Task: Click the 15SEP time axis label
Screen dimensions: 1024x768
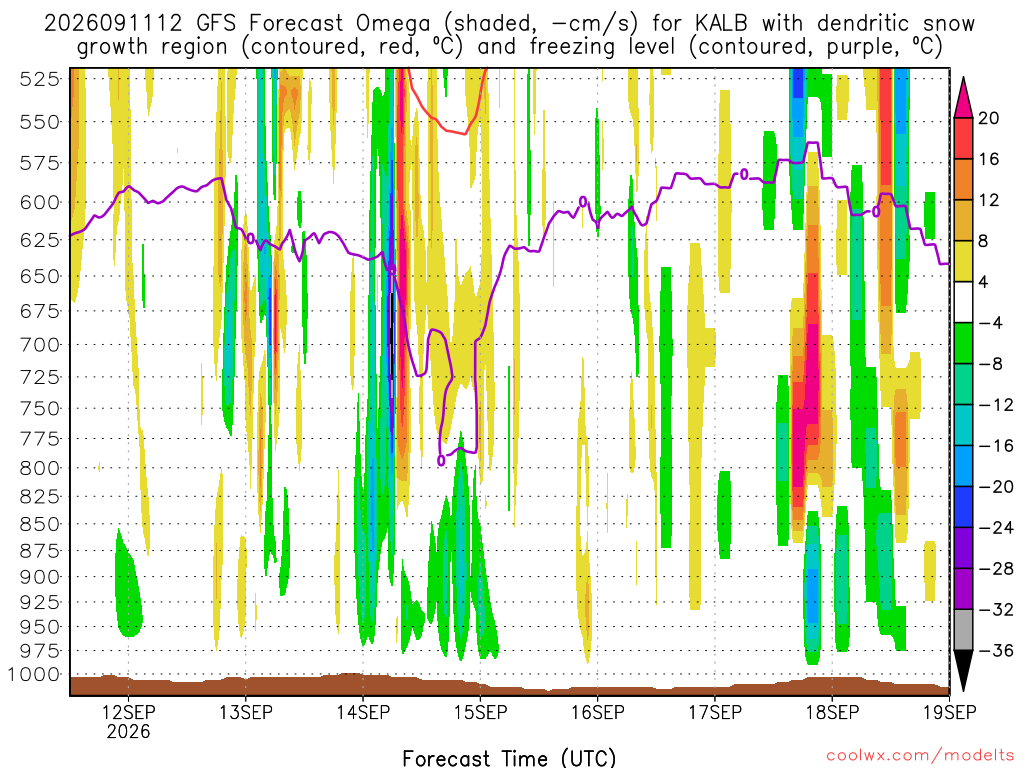Action: 480,712
